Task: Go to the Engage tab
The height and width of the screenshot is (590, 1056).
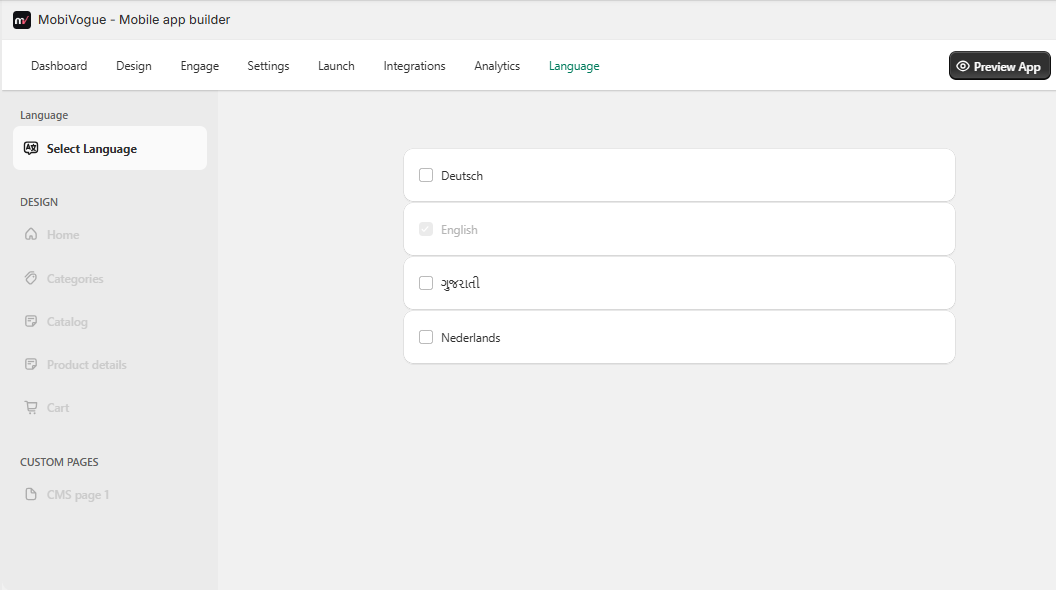Action: click(199, 66)
